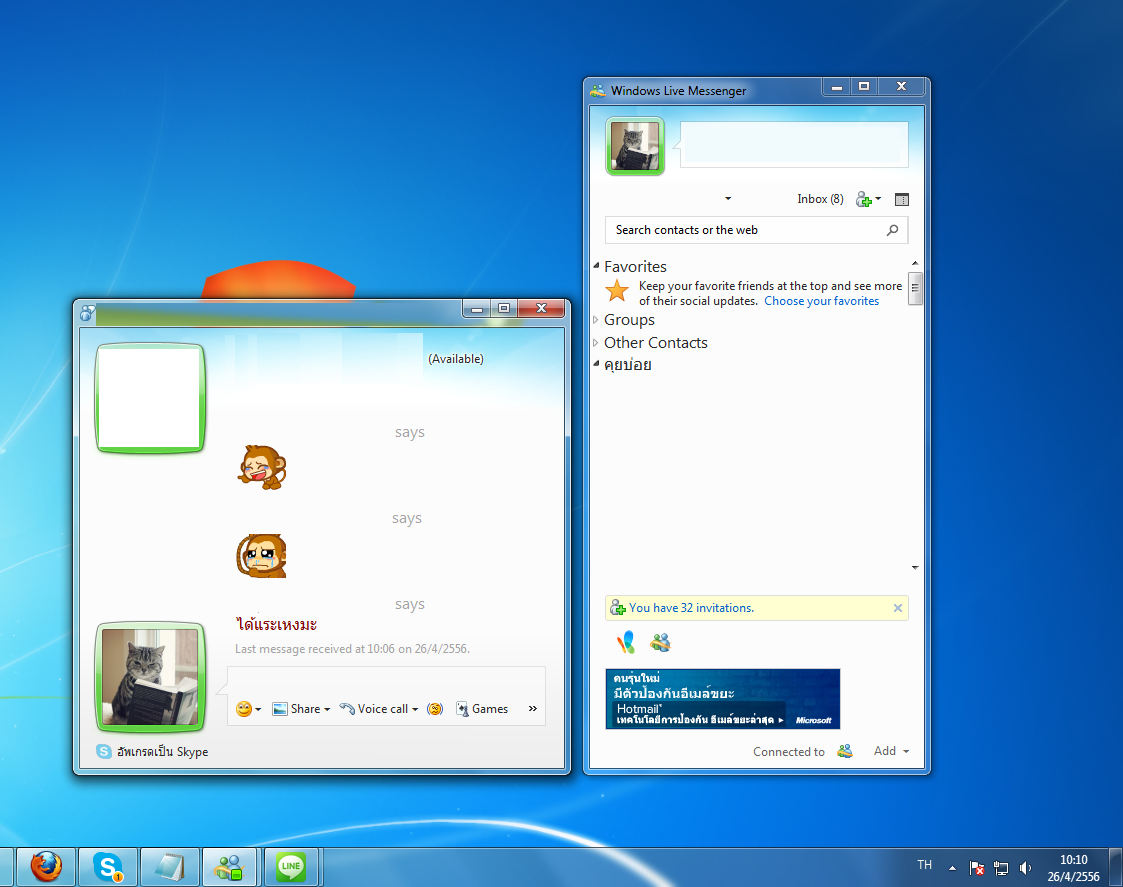This screenshot has width=1123, height=887.
Task: Start a Voice call from chat toolbar
Action: pos(374,709)
